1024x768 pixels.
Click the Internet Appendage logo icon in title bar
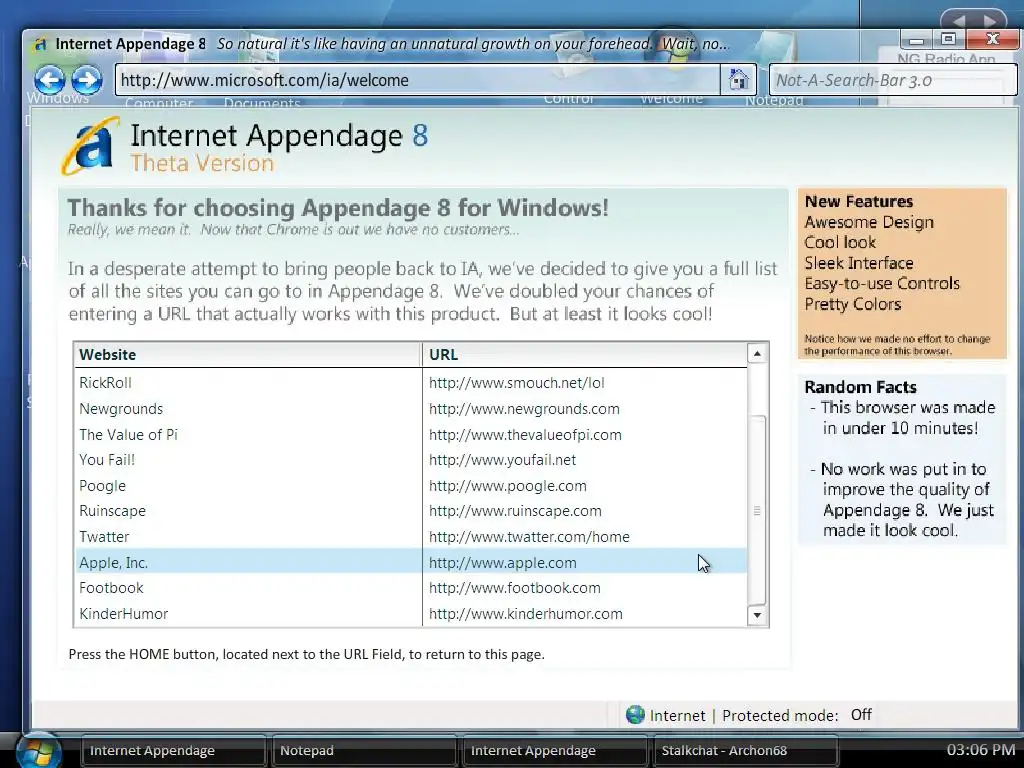(40, 44)
